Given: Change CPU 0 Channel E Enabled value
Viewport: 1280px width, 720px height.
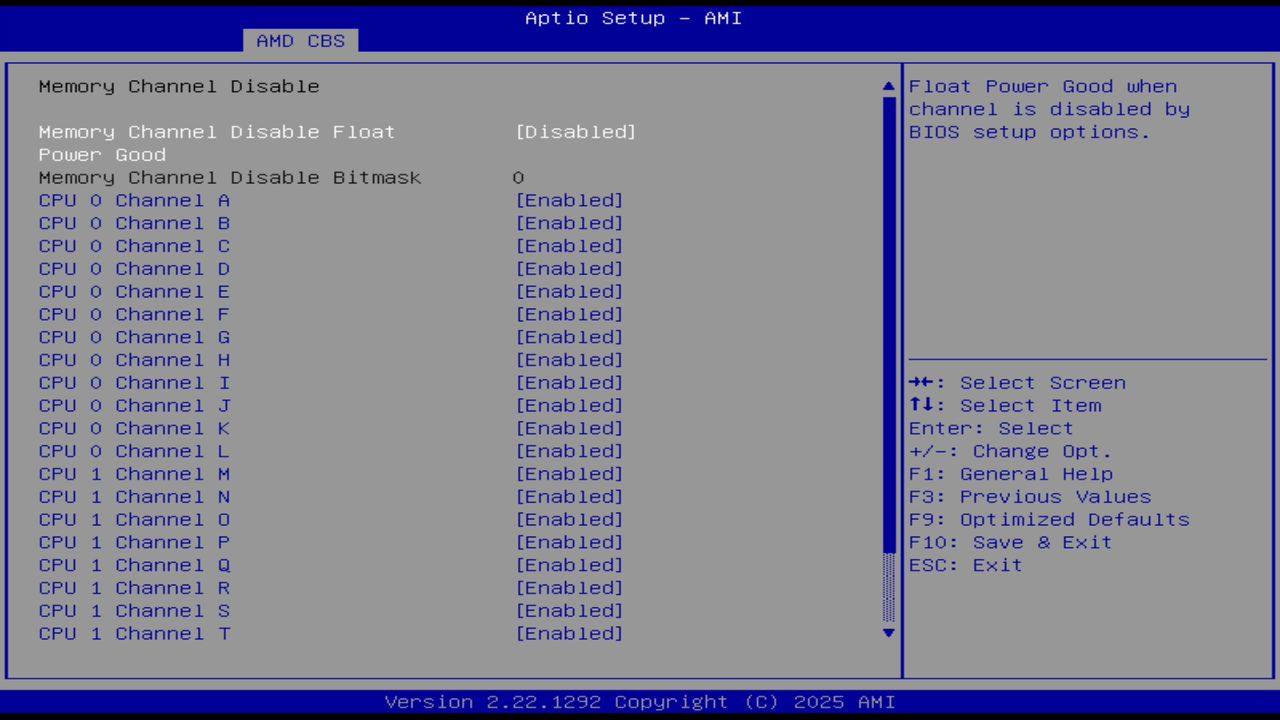Looking at the screenshot, I should (x=569, y=292).
